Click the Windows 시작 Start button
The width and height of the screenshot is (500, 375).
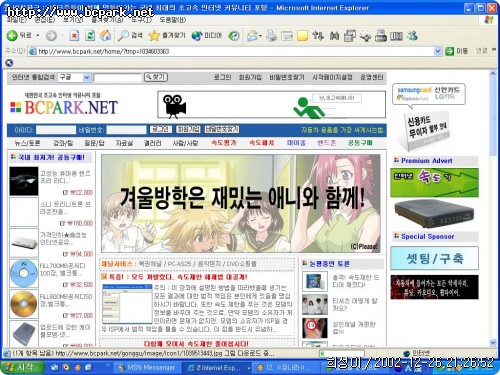click(21, 368)
